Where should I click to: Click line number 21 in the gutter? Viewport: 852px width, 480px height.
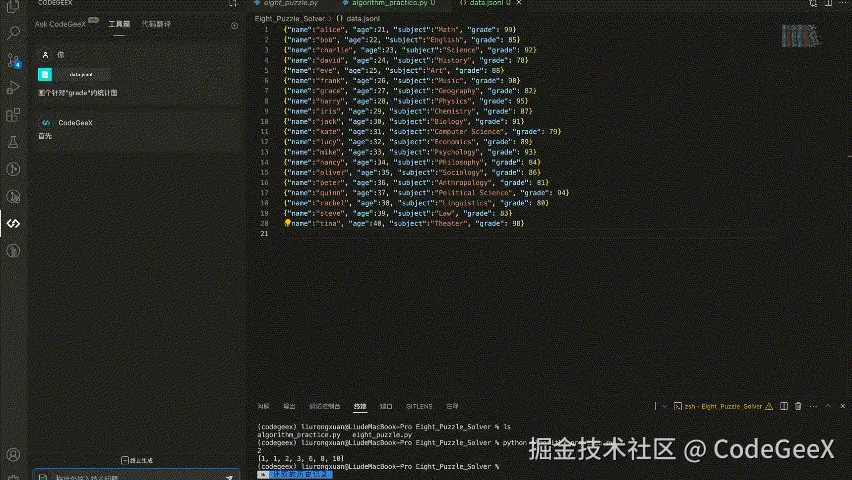point(264,234)
